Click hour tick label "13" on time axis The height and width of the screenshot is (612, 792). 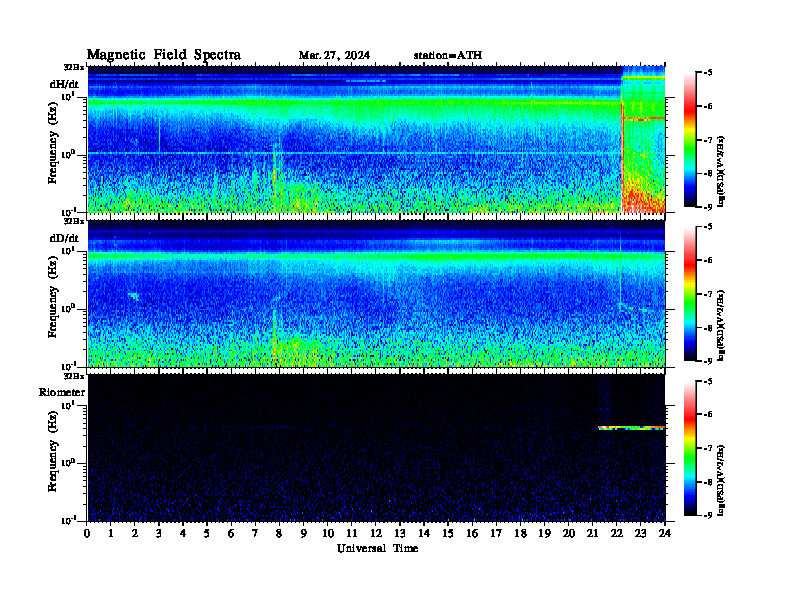point(400,533)
